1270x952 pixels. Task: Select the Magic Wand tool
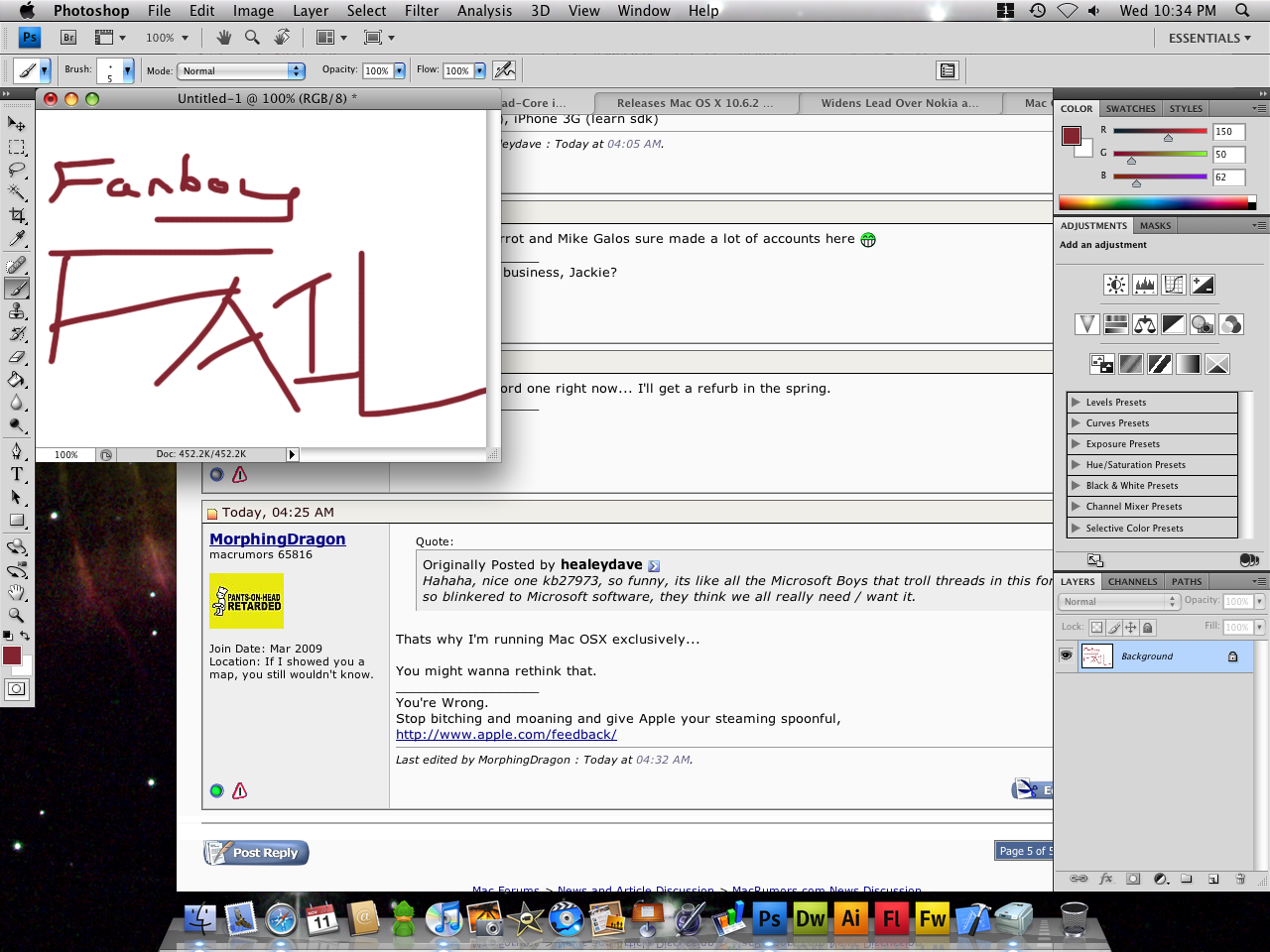(x=17, y=192)
